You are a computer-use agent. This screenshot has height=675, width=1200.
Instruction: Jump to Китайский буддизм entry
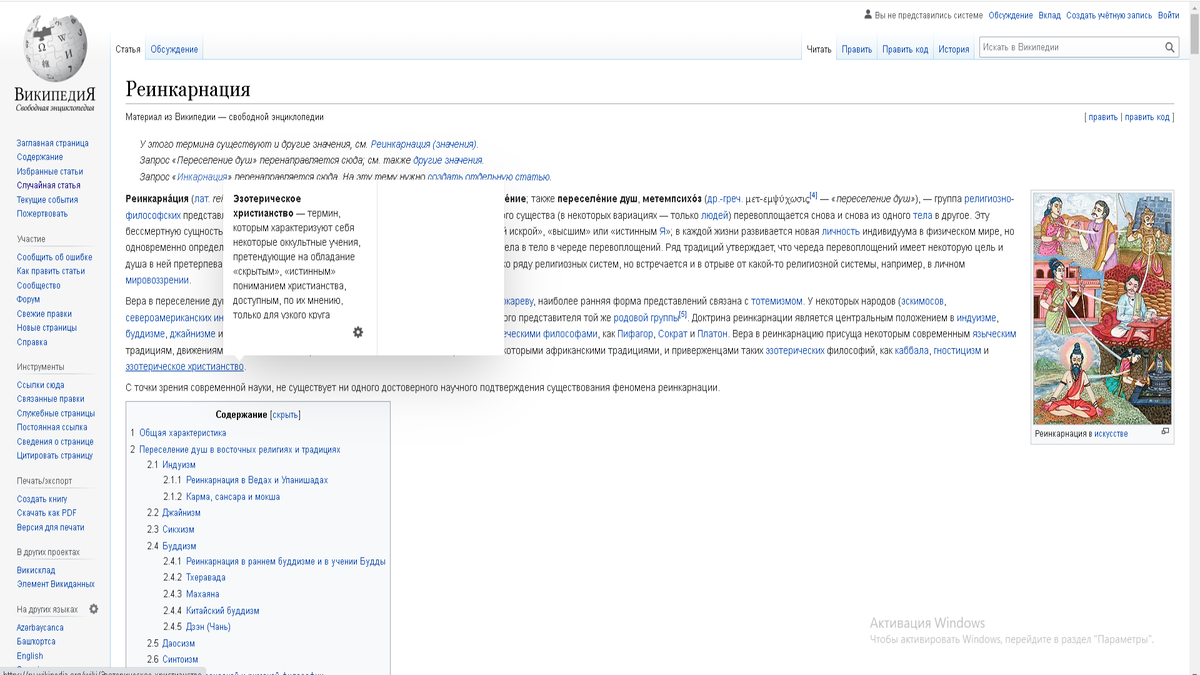pyautogui.click(x=222, y=610)
